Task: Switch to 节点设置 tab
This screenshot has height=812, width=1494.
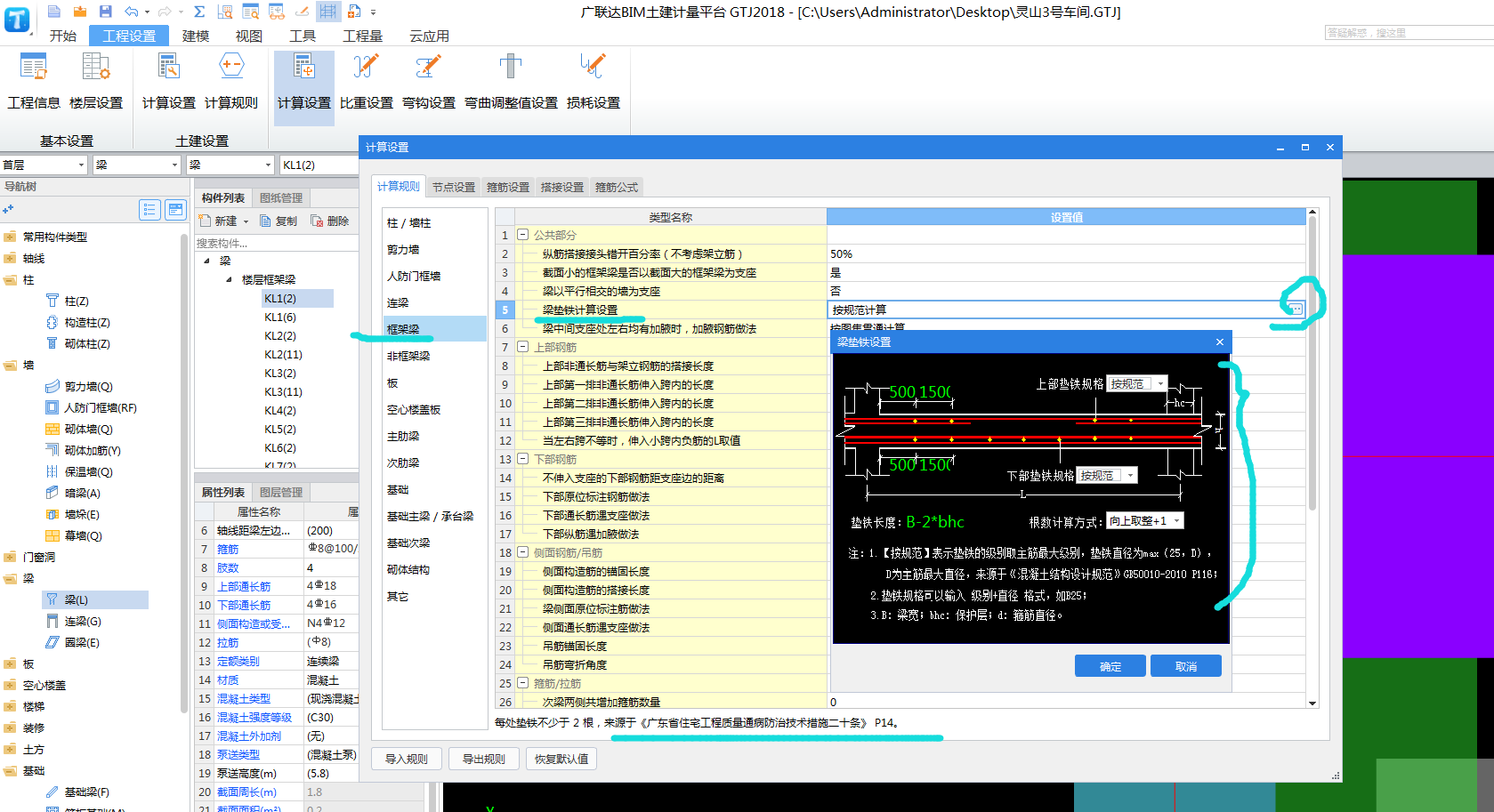Action: [454, 187]
